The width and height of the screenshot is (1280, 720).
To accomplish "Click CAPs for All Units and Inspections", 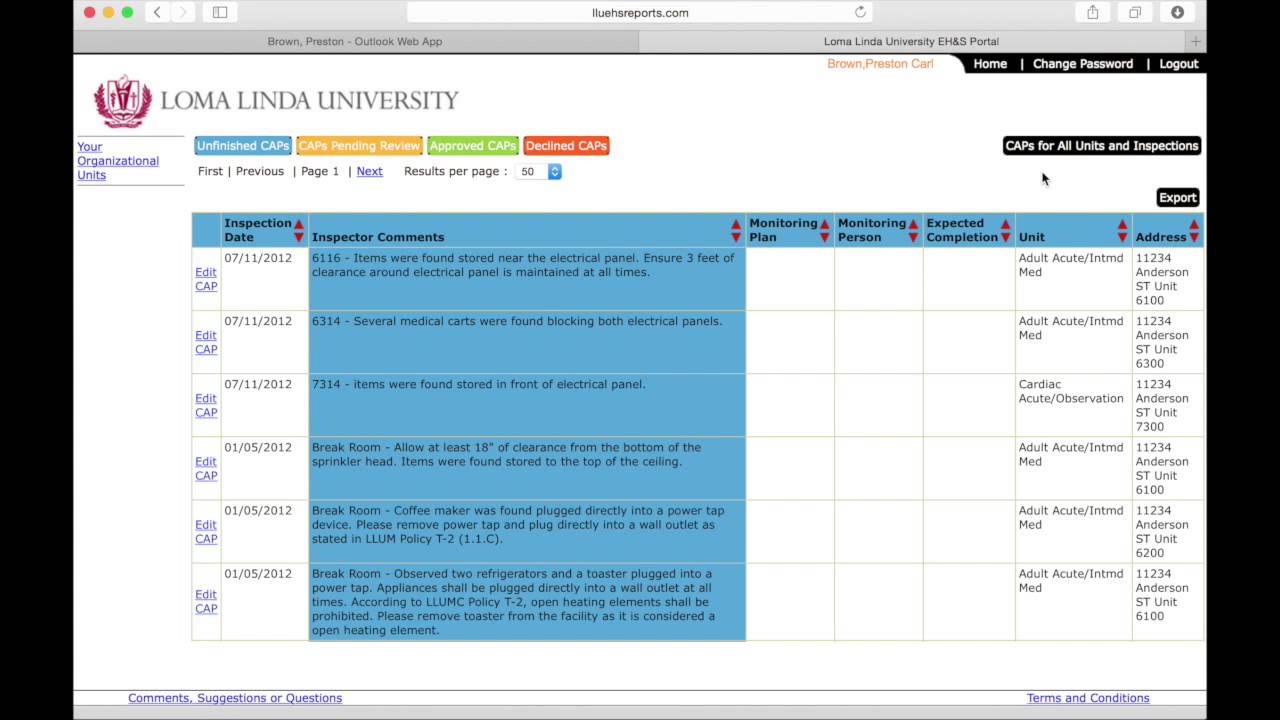I will click(1102, 146).
